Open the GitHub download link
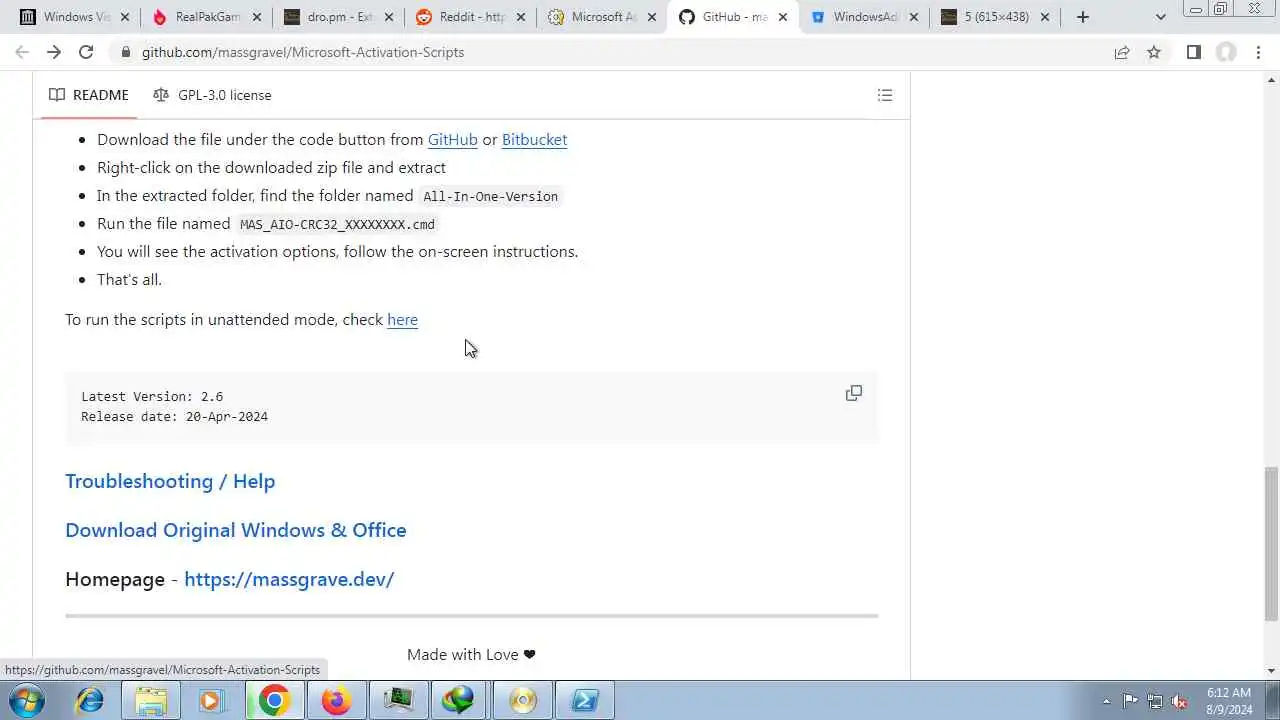 453,140
